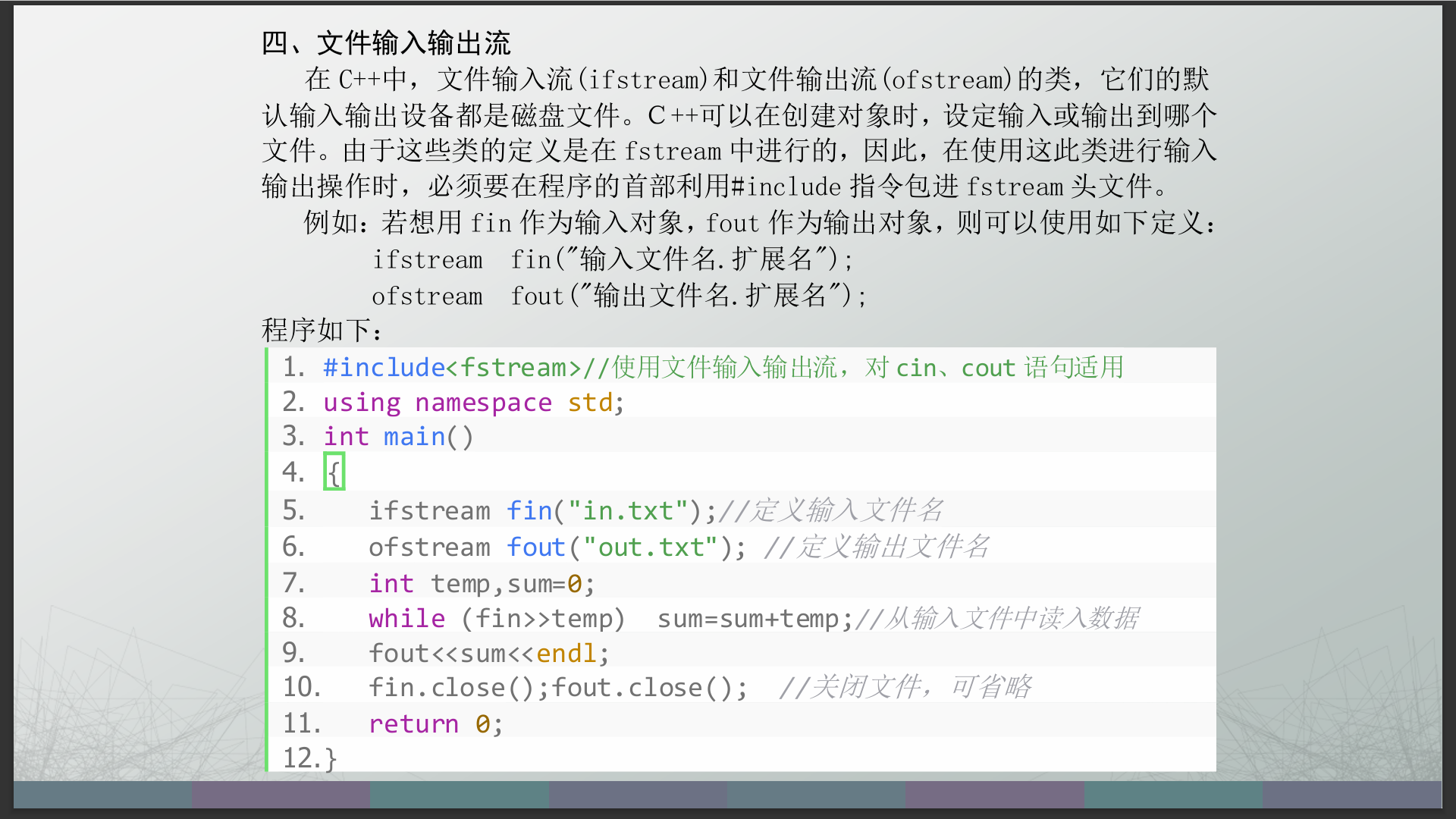Viewport: 1456px width, 819px height.
Task: Click 'return 0;' on line 11
Action: (x=435, y=723)
